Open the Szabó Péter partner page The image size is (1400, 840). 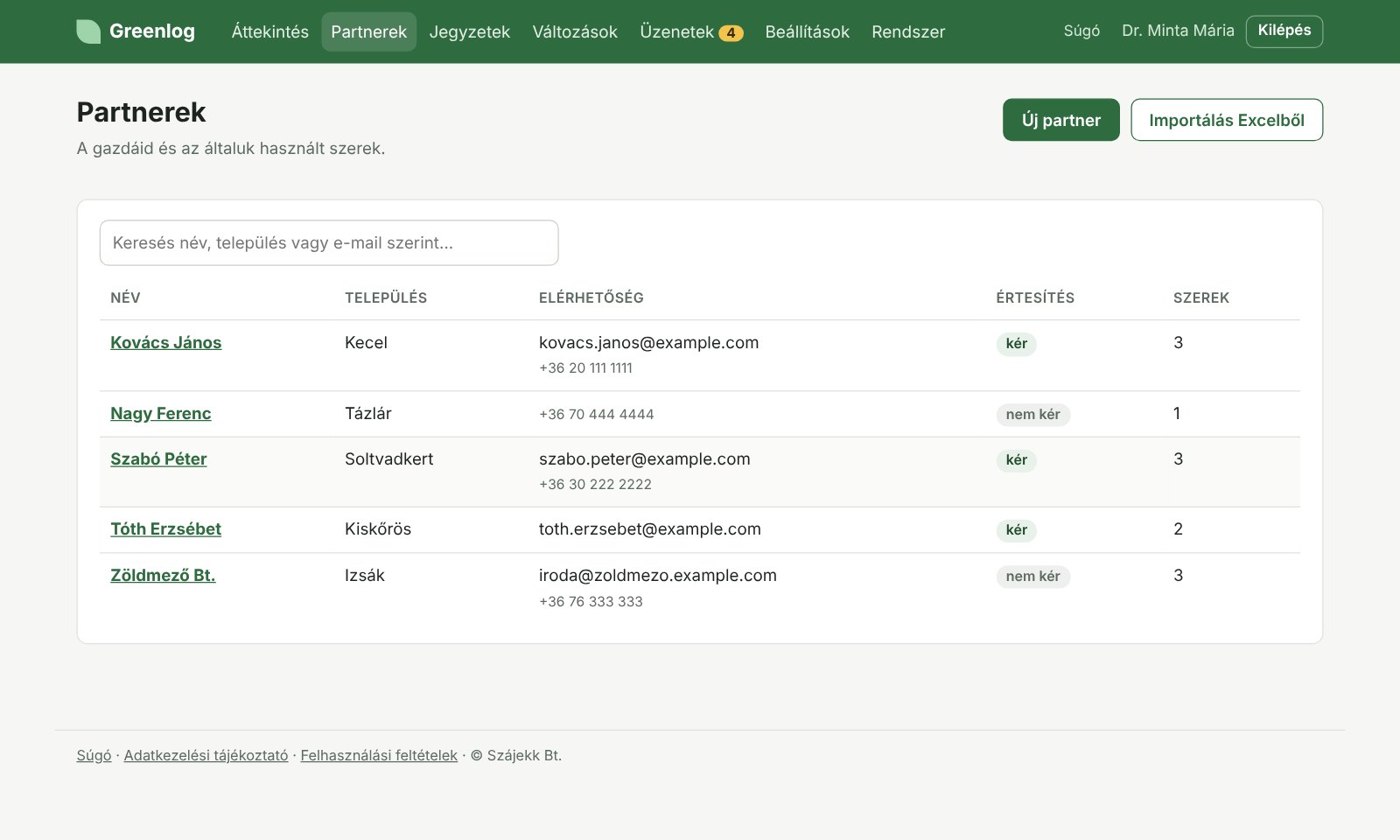(x=158, y=458)
